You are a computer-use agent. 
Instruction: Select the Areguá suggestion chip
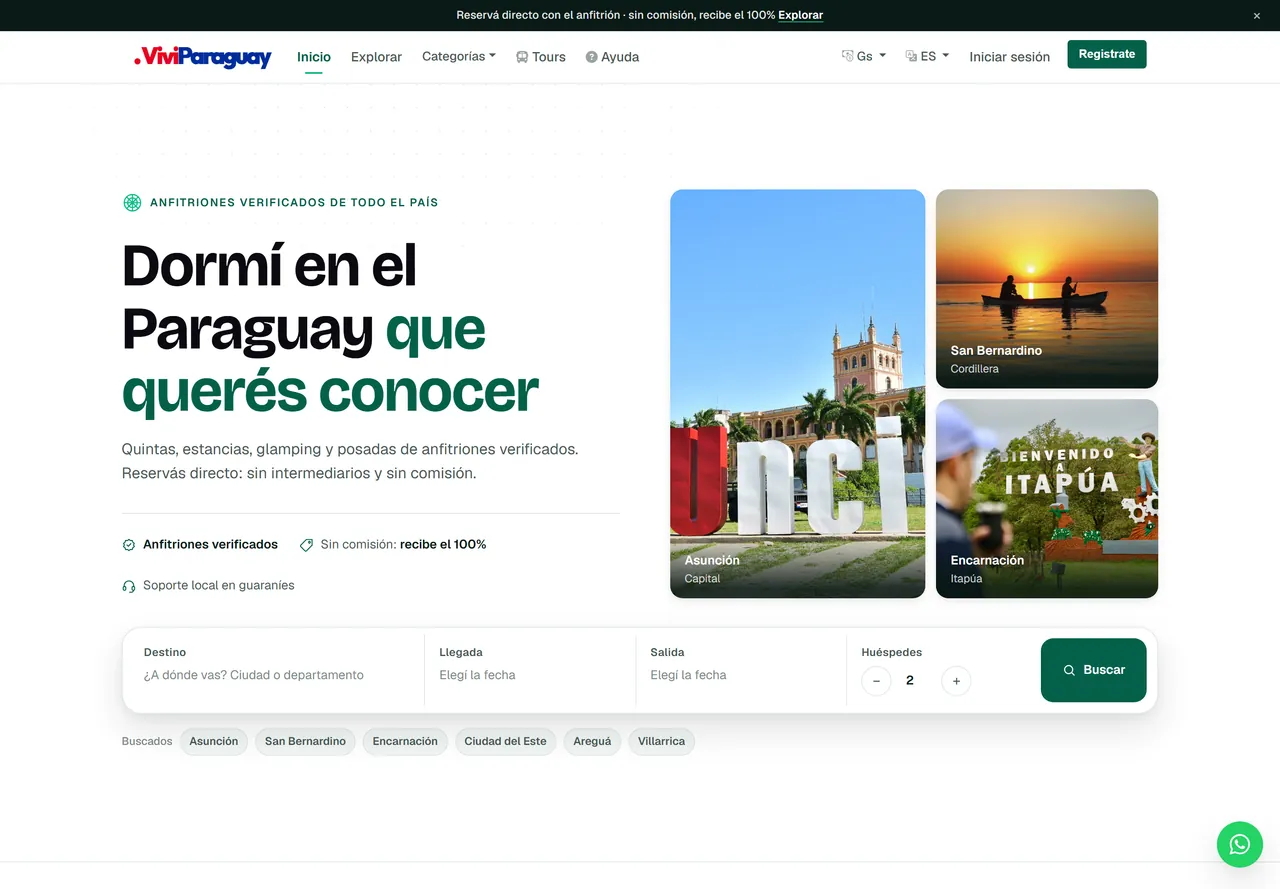592,742
